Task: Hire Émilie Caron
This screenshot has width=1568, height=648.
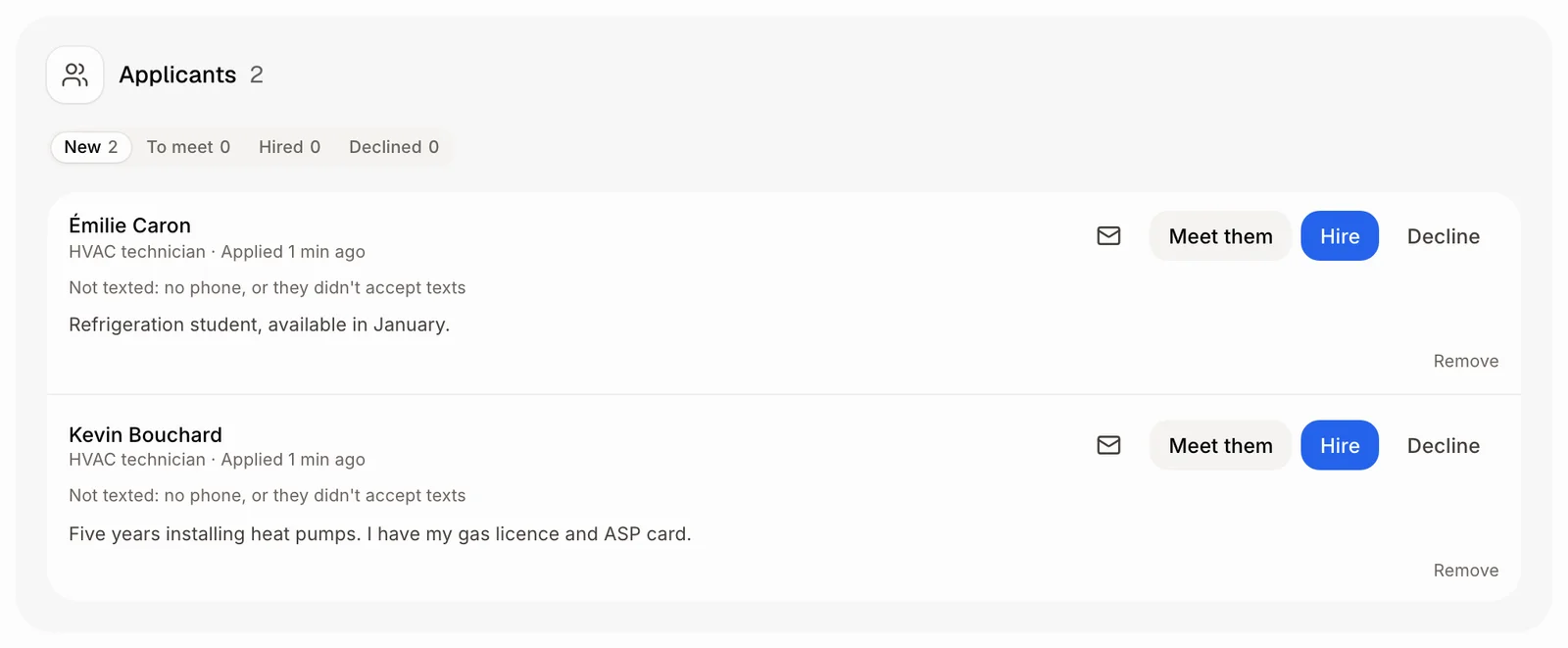Action: [x=1340, y=236]
